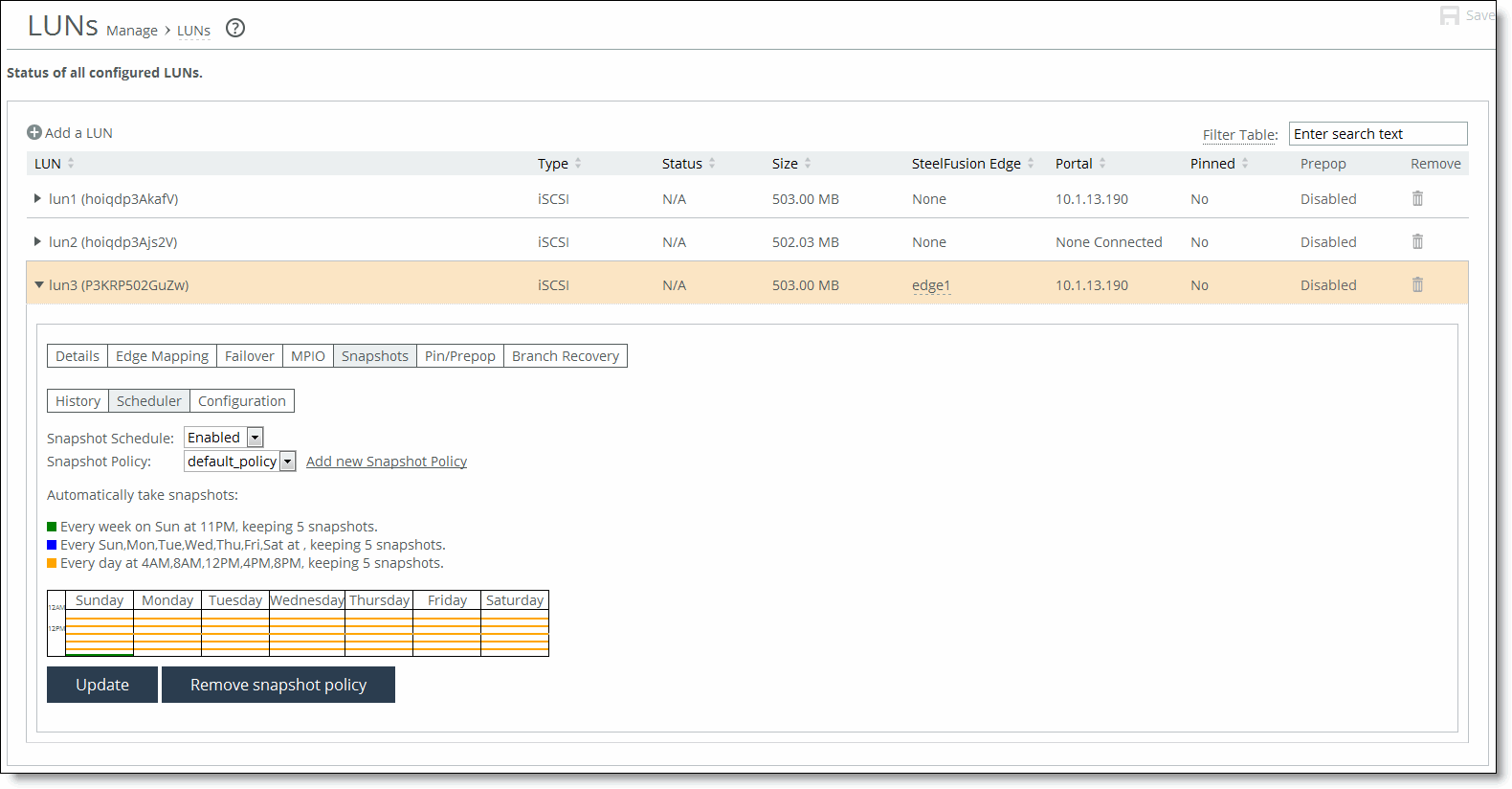Switch to the Pin/Prepop tab
The height and width of the screenshot is (789, 1512).
point(460,356)
